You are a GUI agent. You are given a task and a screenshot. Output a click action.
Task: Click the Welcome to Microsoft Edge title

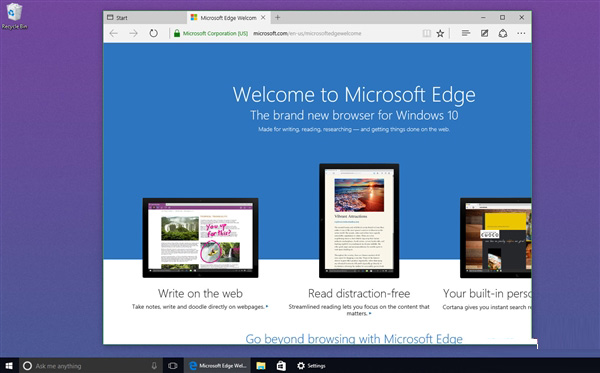tap(354, 94)
